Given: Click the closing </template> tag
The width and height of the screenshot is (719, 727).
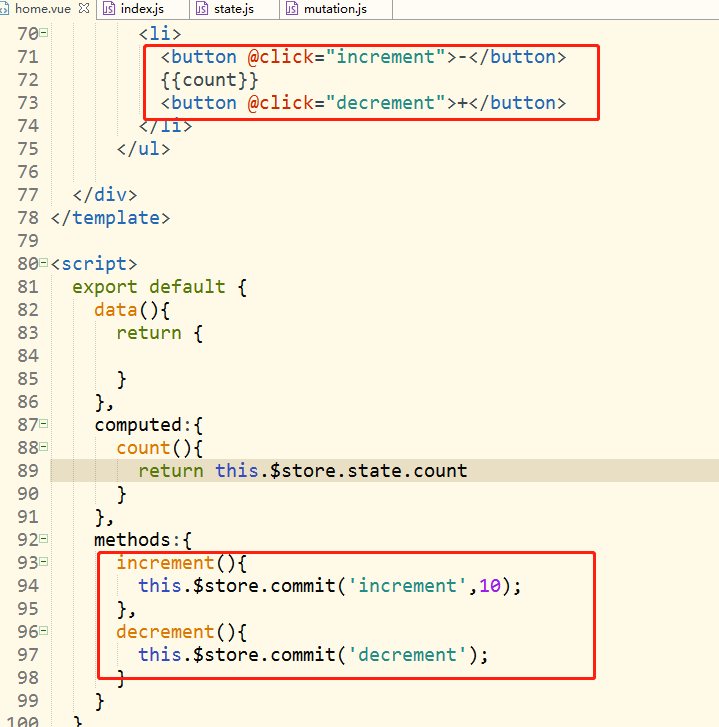Looking at the screenshot, I should point(111,218).
